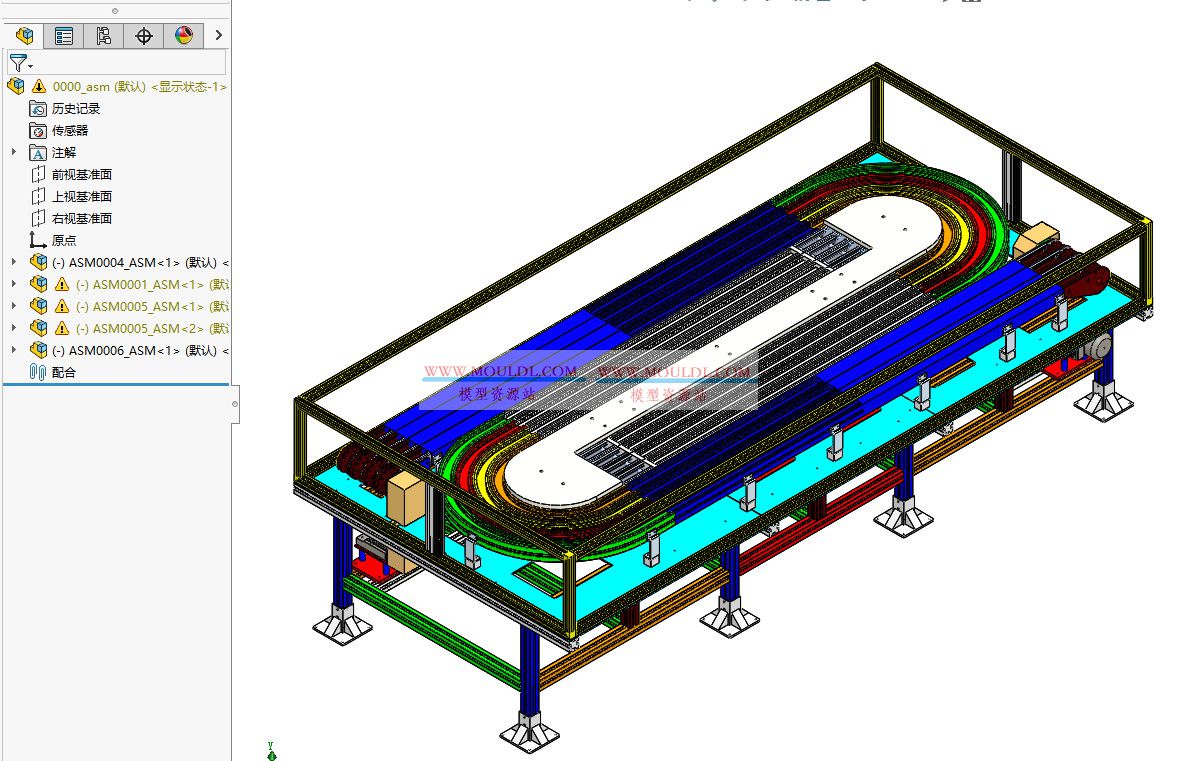Click the 历史记录 history item
The width and height of the screenshot is (1177, 761).
click(75, 109)
